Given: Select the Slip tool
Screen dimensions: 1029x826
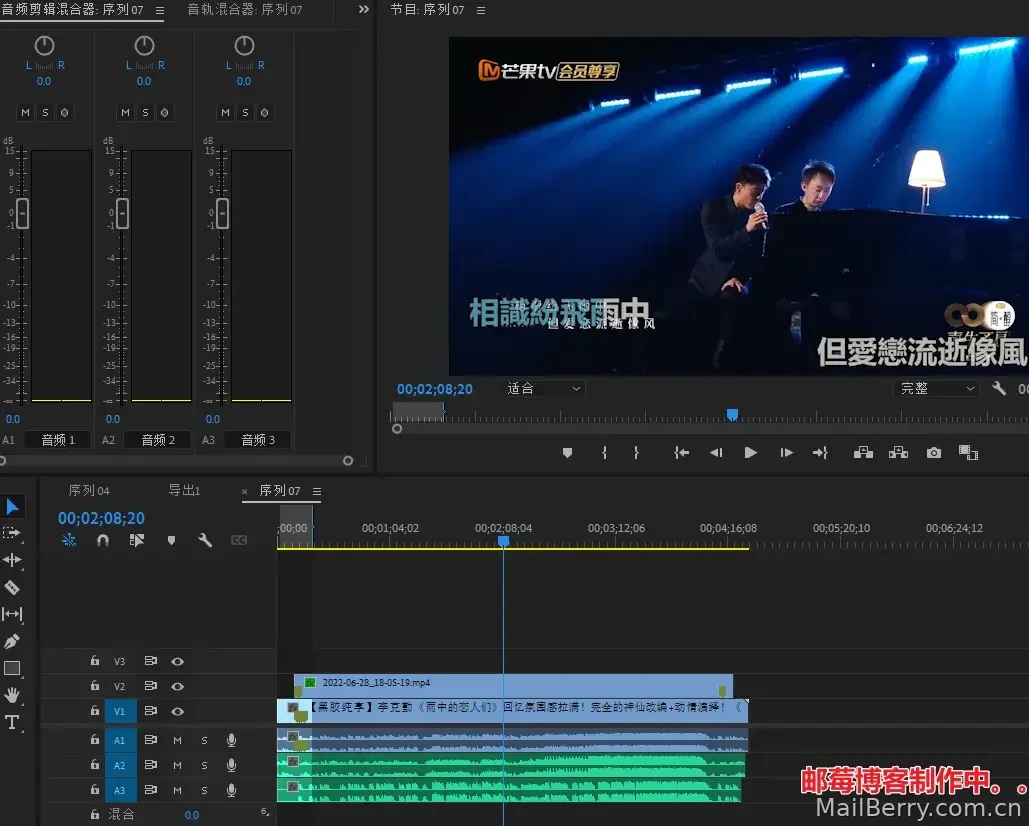Looking at the screenshot, I should (12, 614).
